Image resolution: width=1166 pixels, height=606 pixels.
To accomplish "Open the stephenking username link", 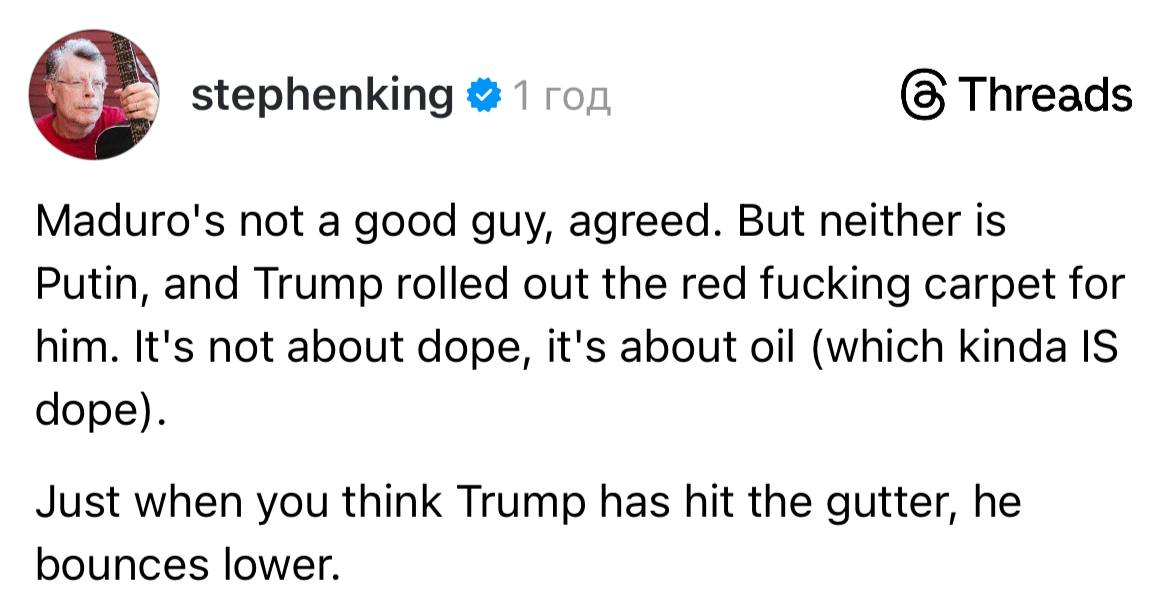I will pos(322,96).
